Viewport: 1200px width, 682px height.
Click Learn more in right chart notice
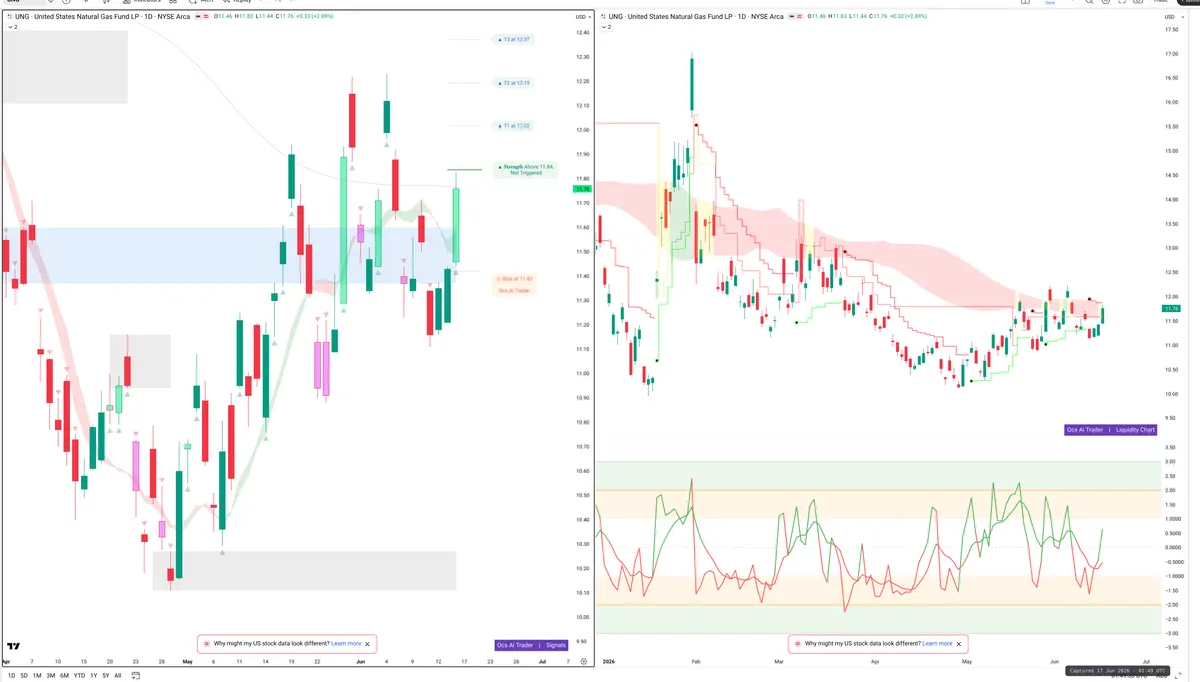coord(937,644)
